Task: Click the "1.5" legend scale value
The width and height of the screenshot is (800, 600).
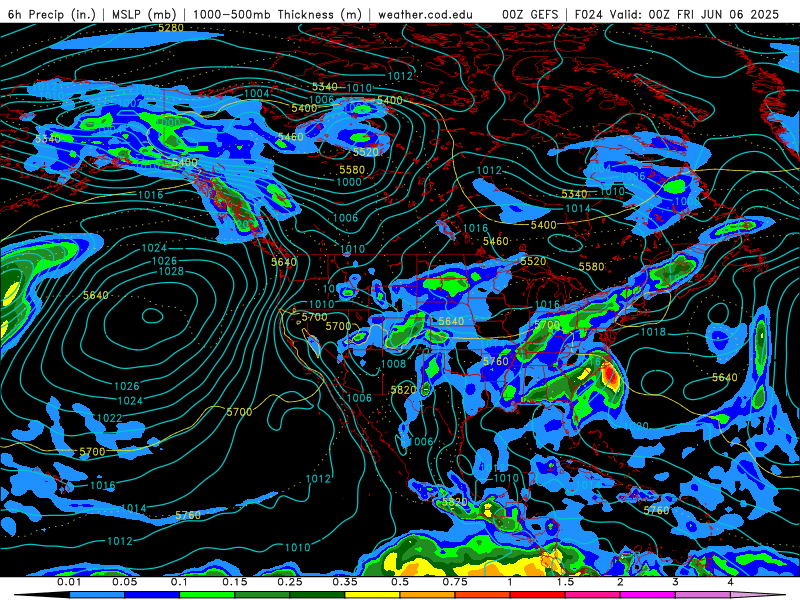Action: 565,582
